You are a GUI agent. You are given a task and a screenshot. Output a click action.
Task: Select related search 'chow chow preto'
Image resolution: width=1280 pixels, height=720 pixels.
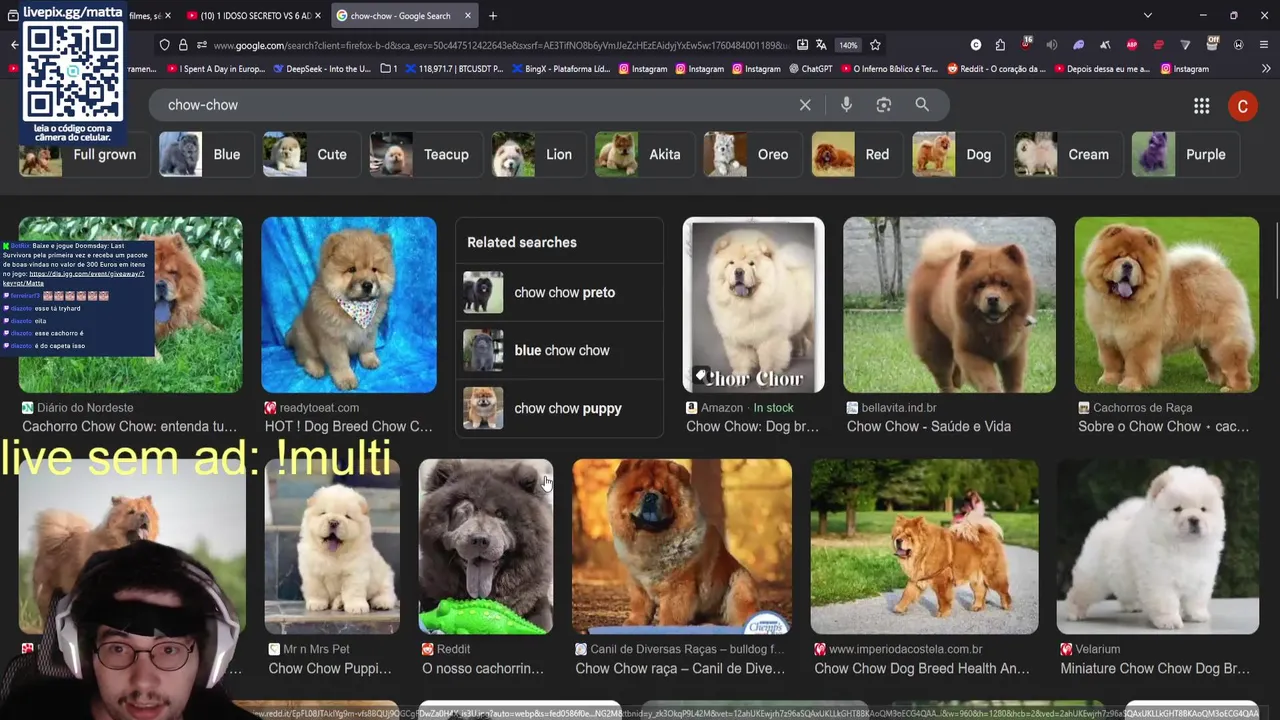(x=559, y=292)
